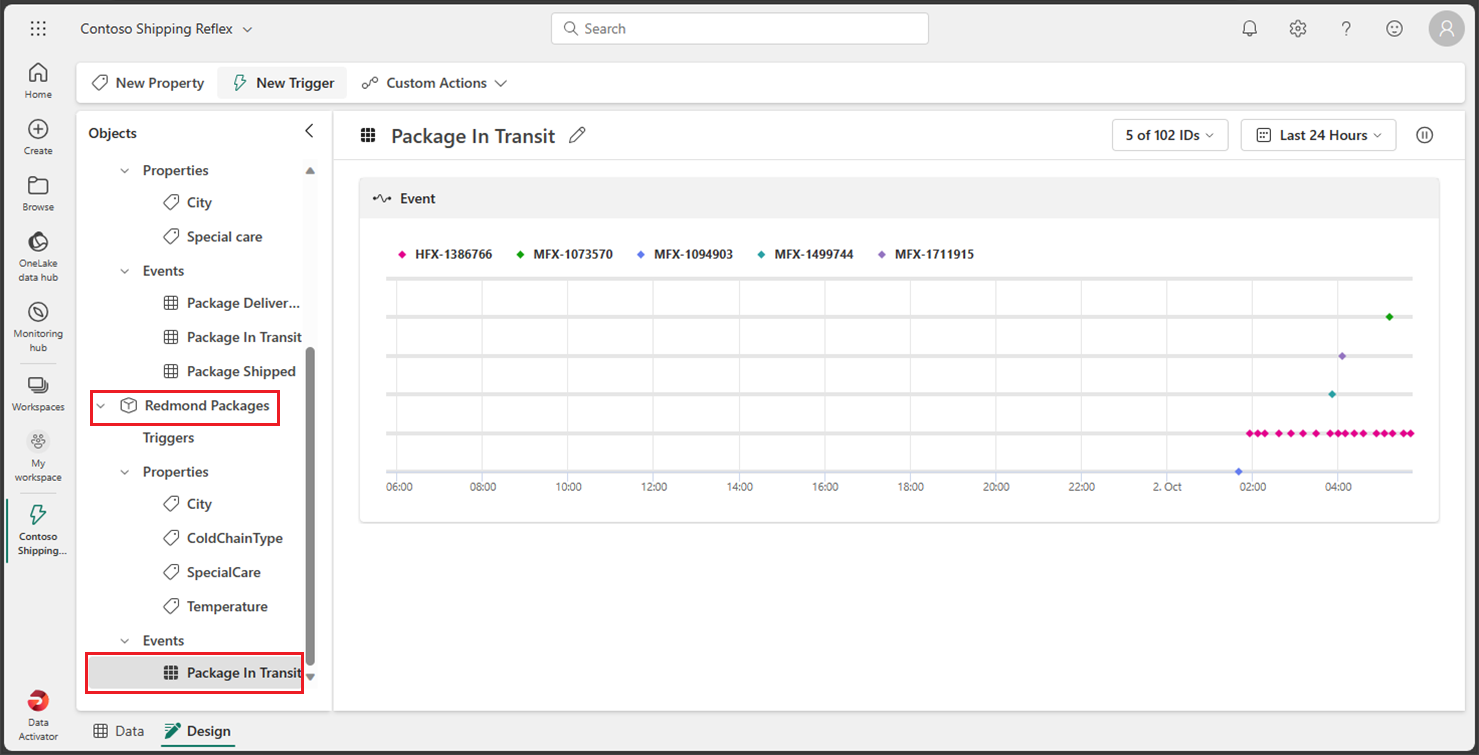Open the Browse folder icon
This screenshot has height=755, width=1479.
(x=38, y=194)
